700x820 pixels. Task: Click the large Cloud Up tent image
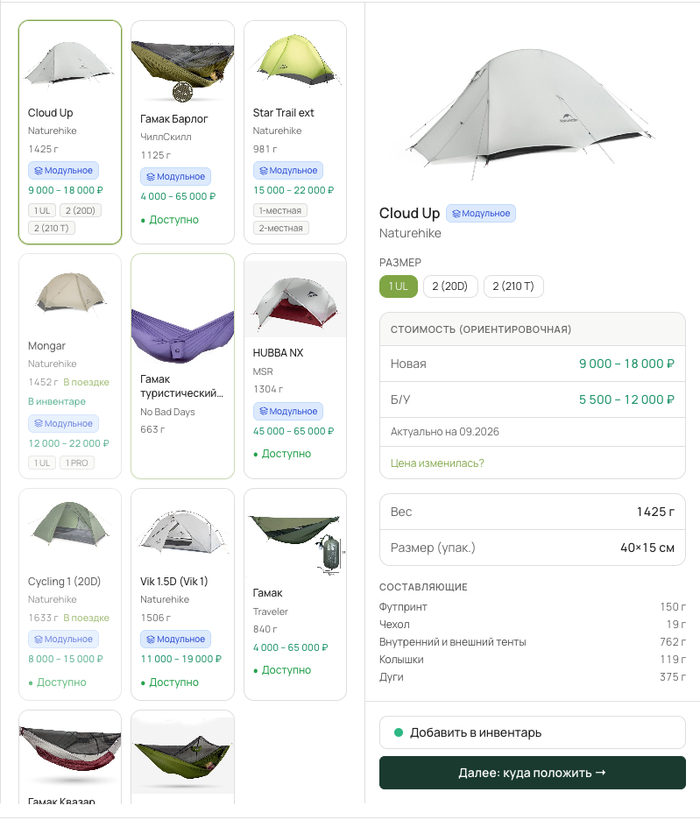tap(530, 112)
